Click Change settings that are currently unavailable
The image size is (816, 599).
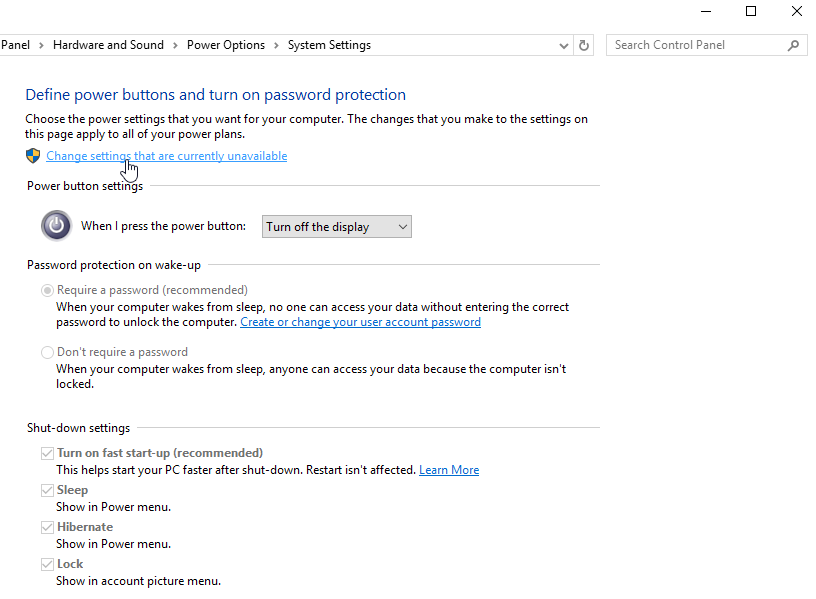pyautogui.click(x=166, y=156)
